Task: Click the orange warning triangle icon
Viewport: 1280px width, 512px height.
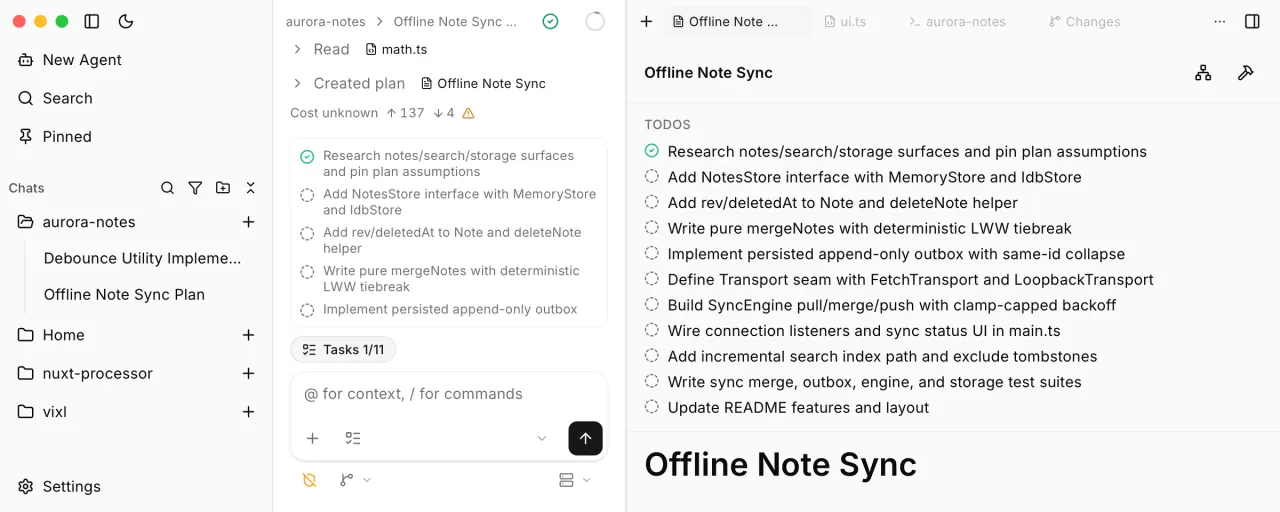Action: point(468,113)
